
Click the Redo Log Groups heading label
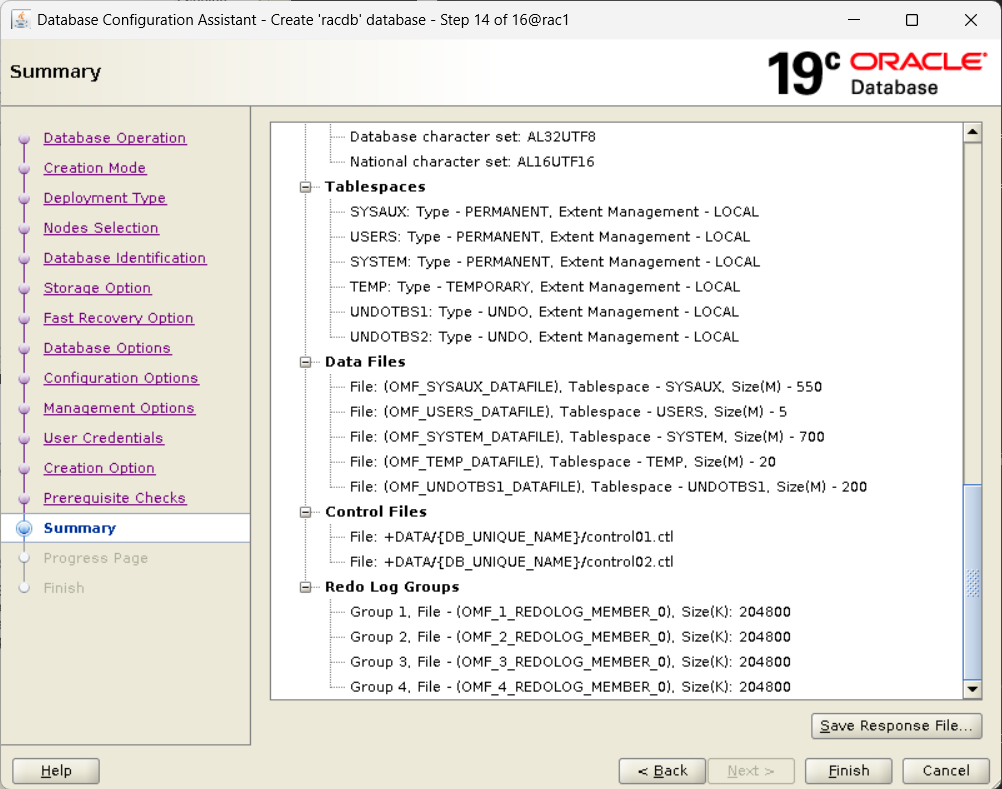click(x=392, y=587)
